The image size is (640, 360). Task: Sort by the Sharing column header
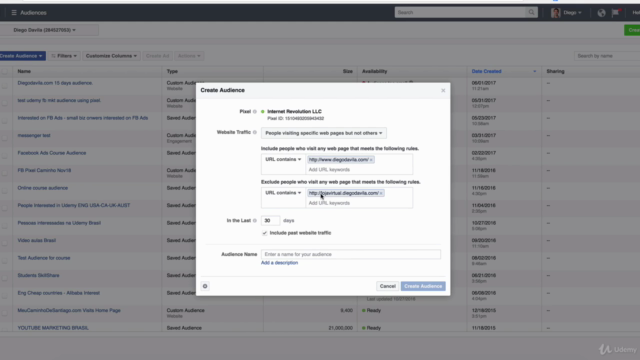pos(555,71)
